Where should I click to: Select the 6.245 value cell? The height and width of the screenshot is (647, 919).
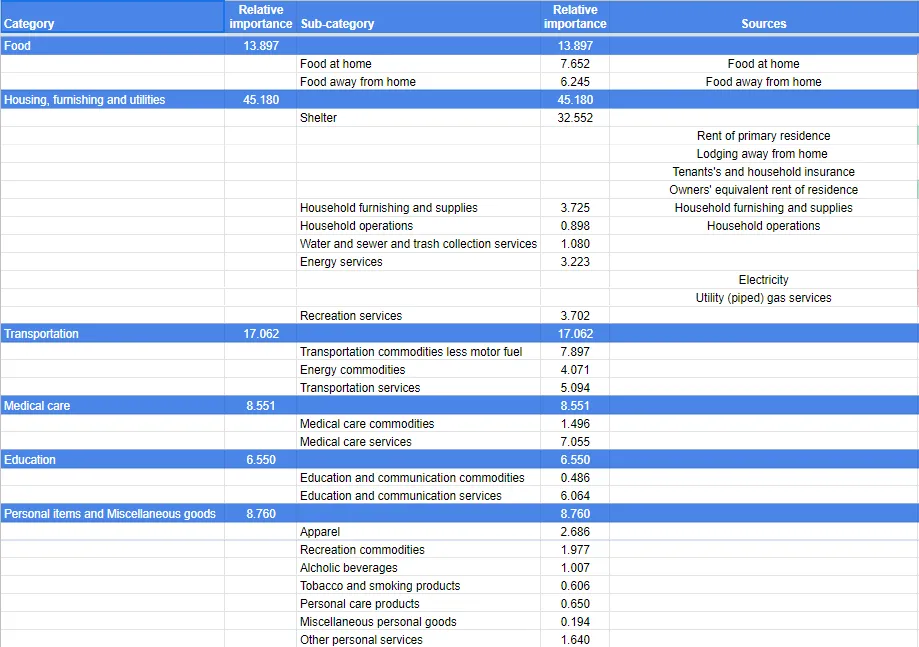(575, 82)
